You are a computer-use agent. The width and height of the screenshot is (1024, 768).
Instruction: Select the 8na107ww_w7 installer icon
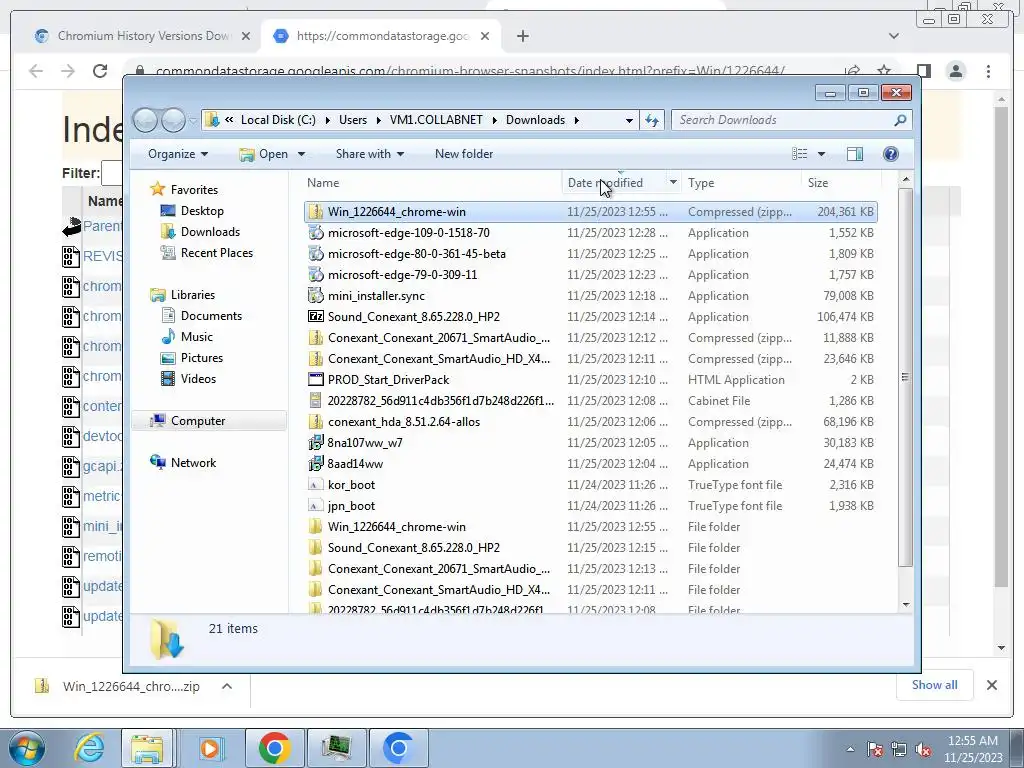315,443
